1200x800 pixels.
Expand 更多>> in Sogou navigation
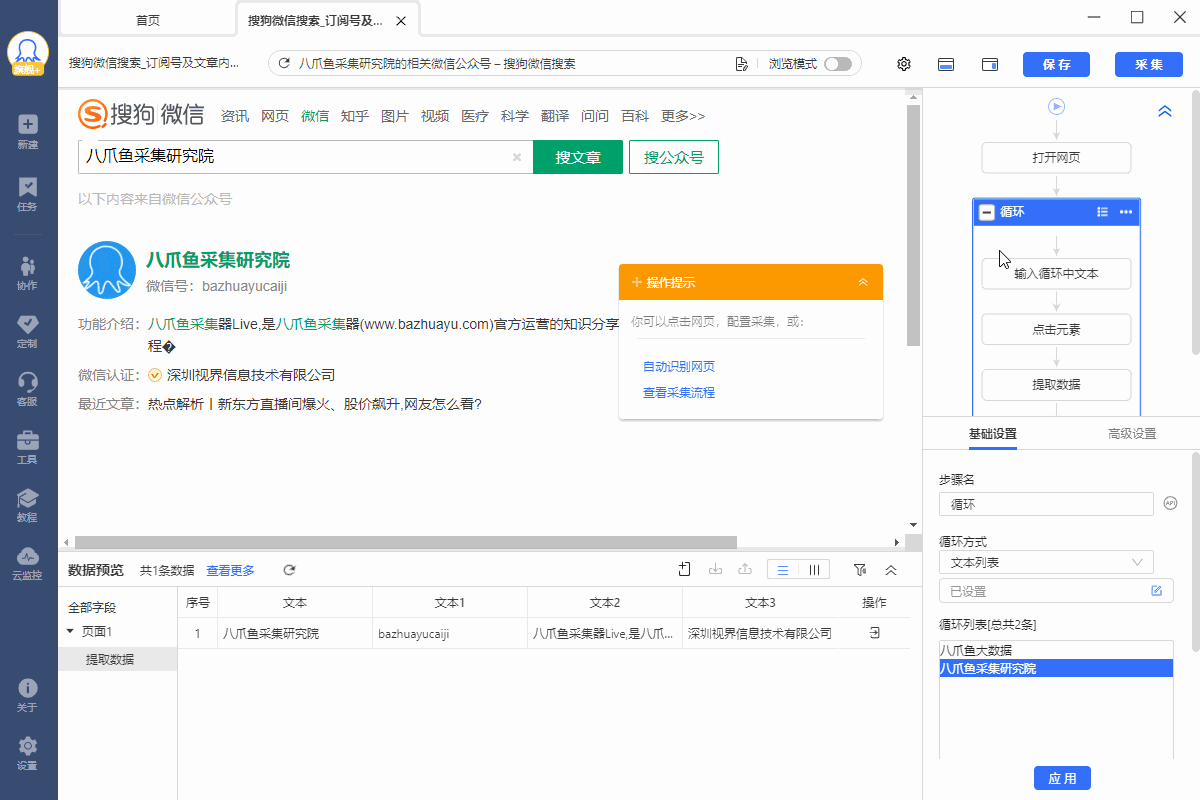point(683,116)
